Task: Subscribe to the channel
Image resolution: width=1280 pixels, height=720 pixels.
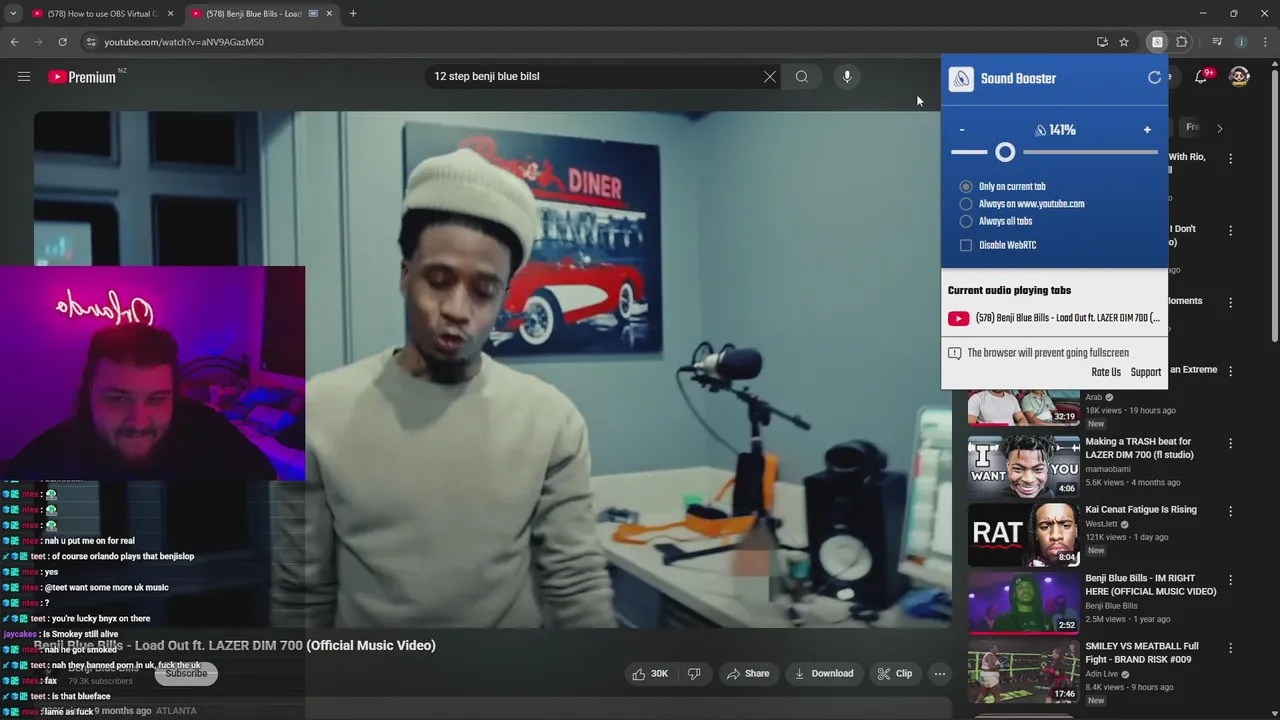Action: tap(186, 674)
